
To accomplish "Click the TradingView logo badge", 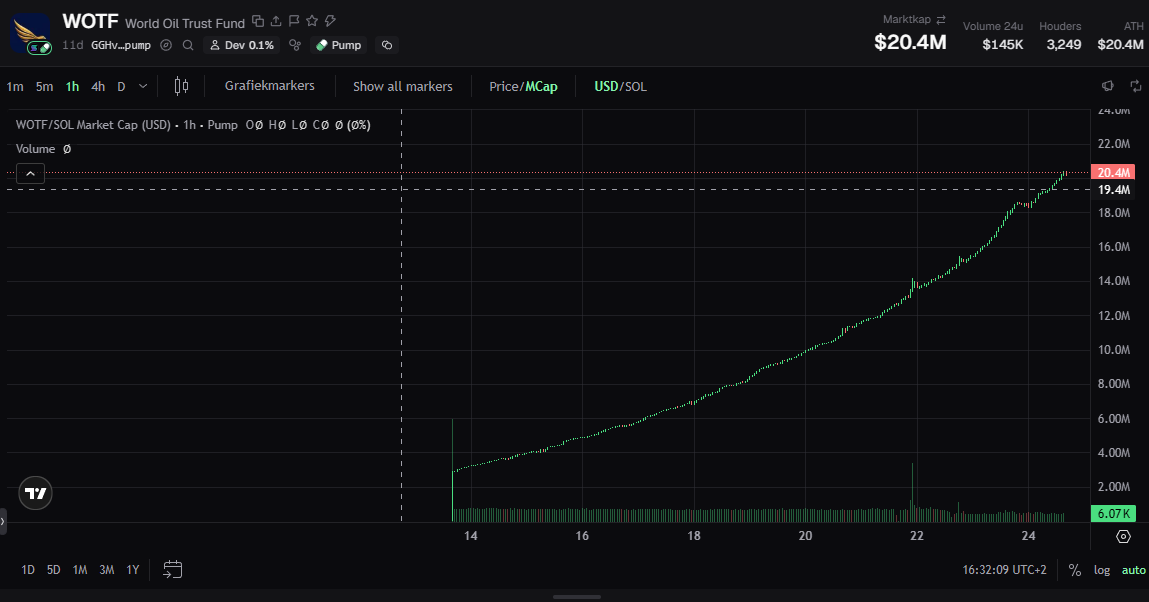I will coord(35,493).
